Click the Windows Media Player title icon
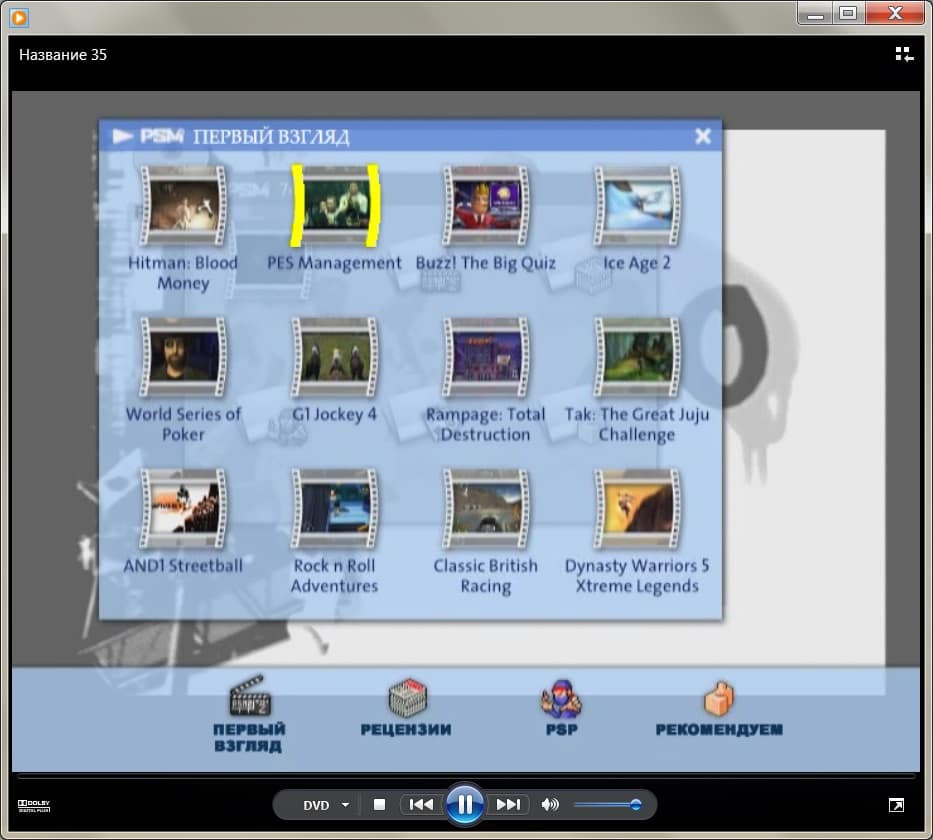Screen dimensions: 933x840 point(19,17)
